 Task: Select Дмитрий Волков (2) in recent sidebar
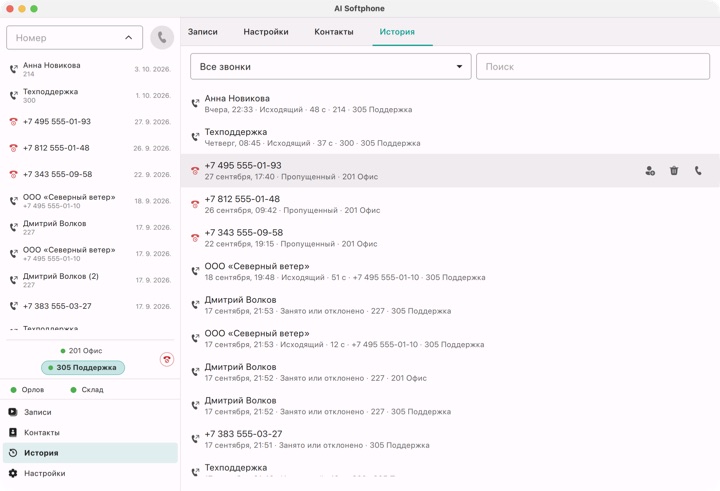pos(90,280)
